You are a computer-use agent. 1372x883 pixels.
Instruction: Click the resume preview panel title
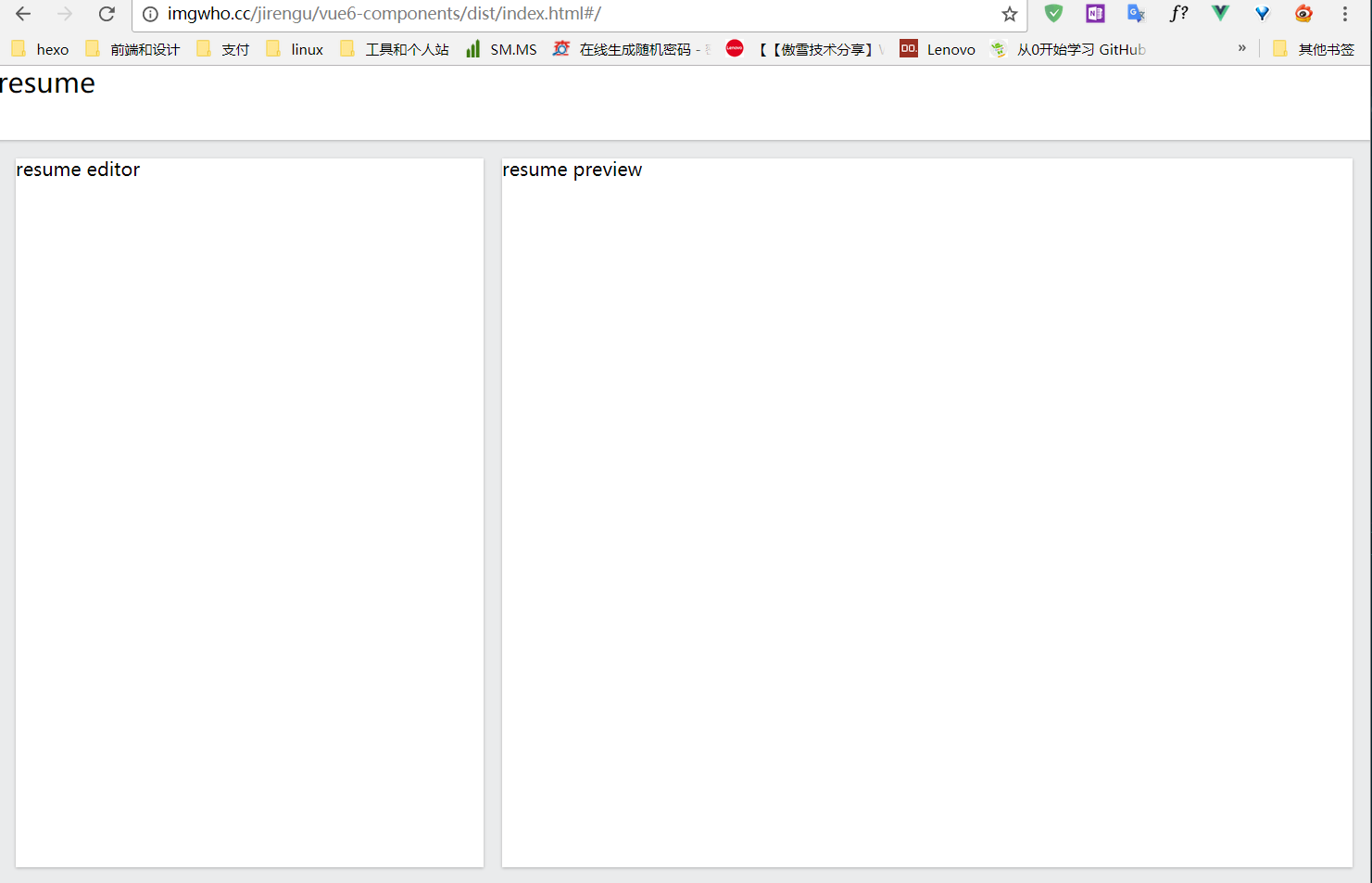572,170
